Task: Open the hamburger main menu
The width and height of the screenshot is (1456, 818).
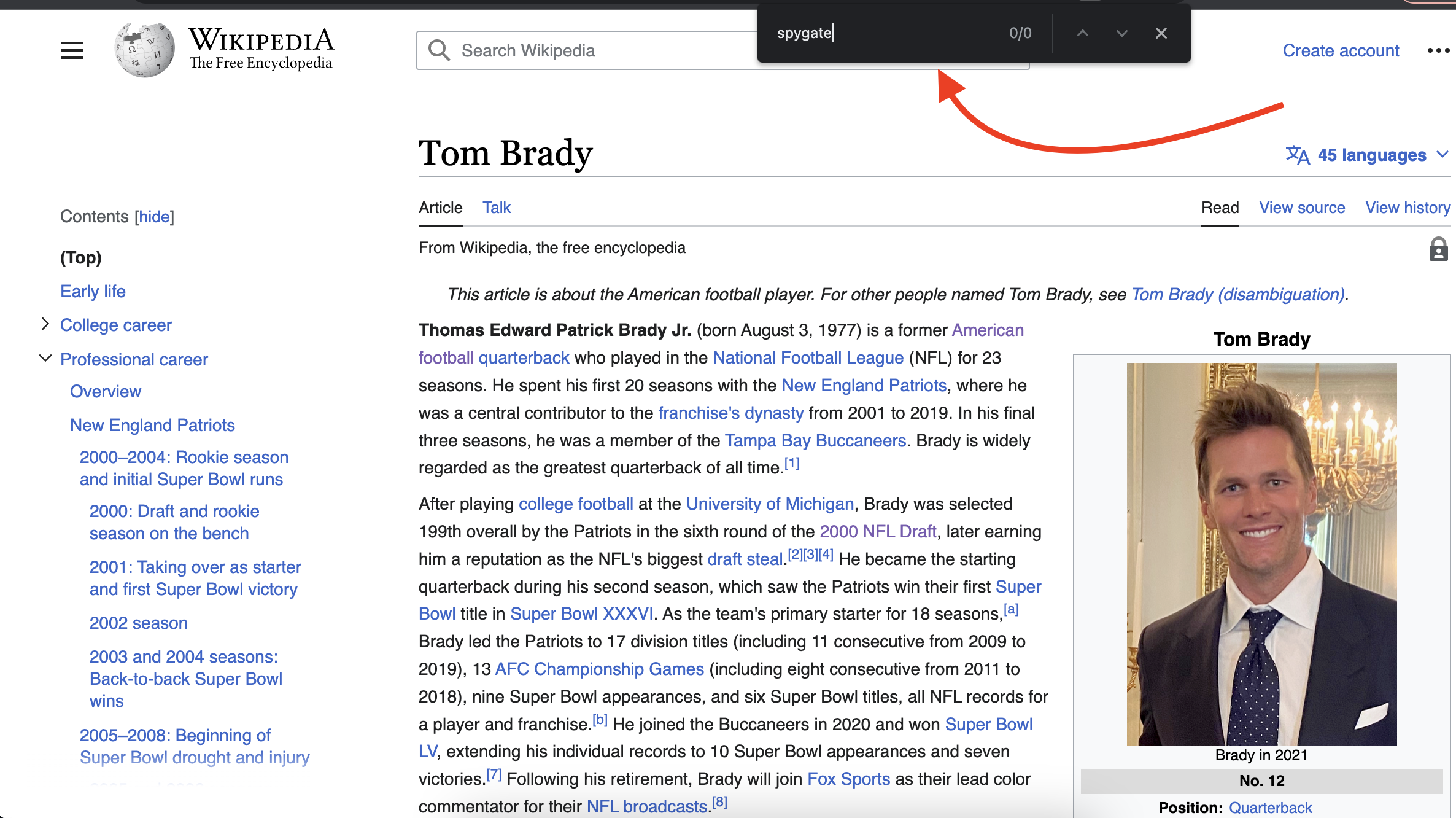Action: (x=72, y=50)
